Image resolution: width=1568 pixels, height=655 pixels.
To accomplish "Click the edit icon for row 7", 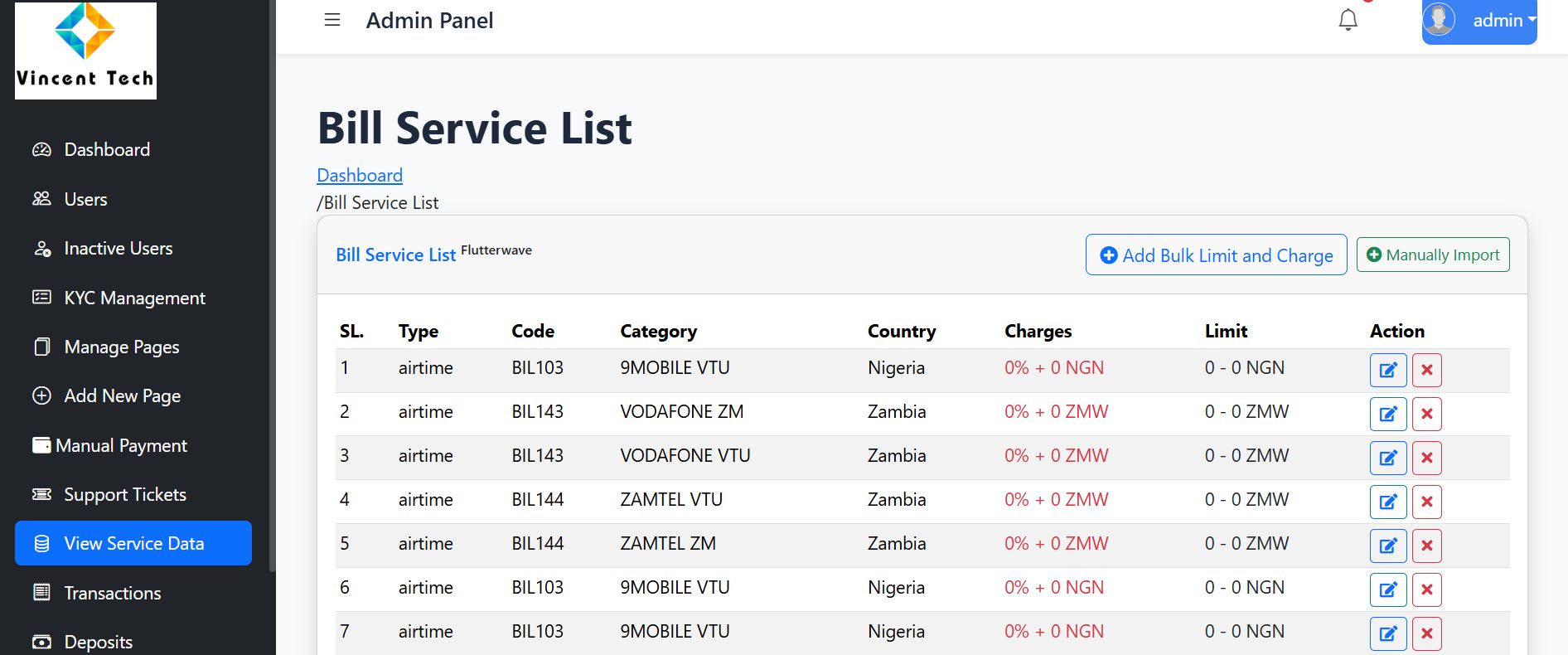I will pyautogui.click(x=1388, y=633).
